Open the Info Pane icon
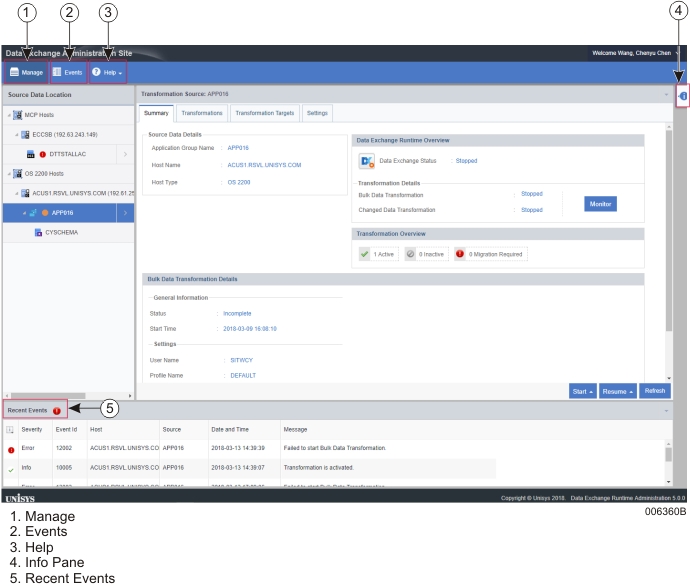The width and height of the screenshot is (690, 588). 683,96
